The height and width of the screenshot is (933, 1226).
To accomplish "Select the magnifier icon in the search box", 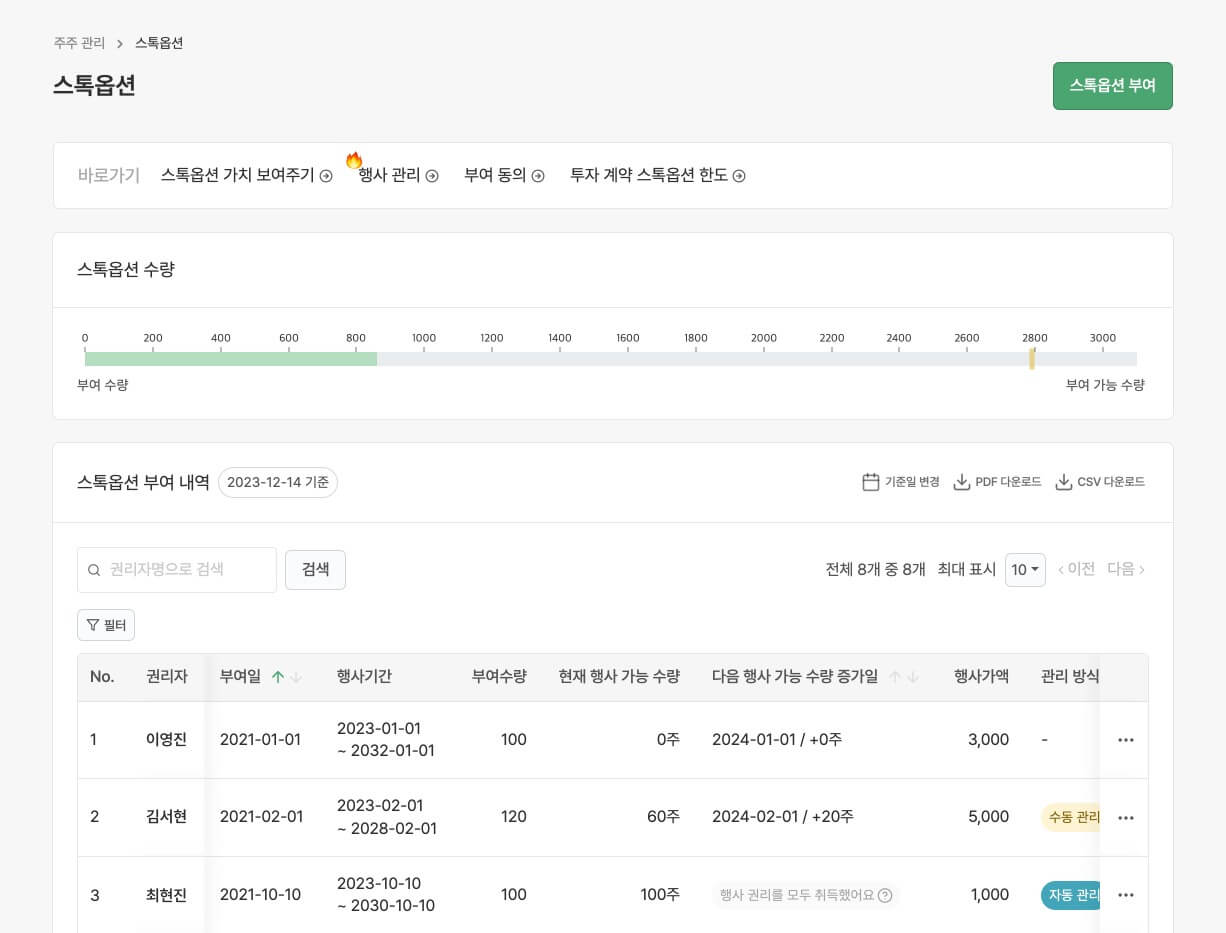I will [94, 570].
